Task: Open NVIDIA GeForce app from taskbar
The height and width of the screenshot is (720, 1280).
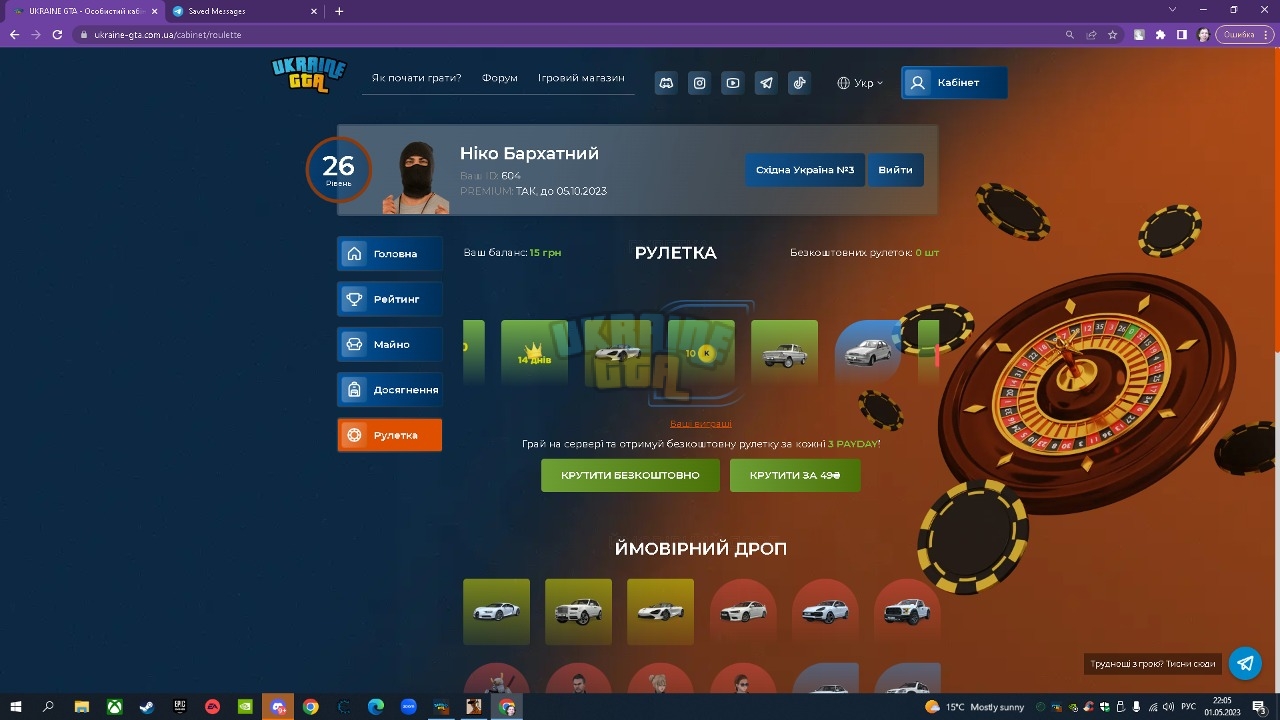Action: point(245,707)
